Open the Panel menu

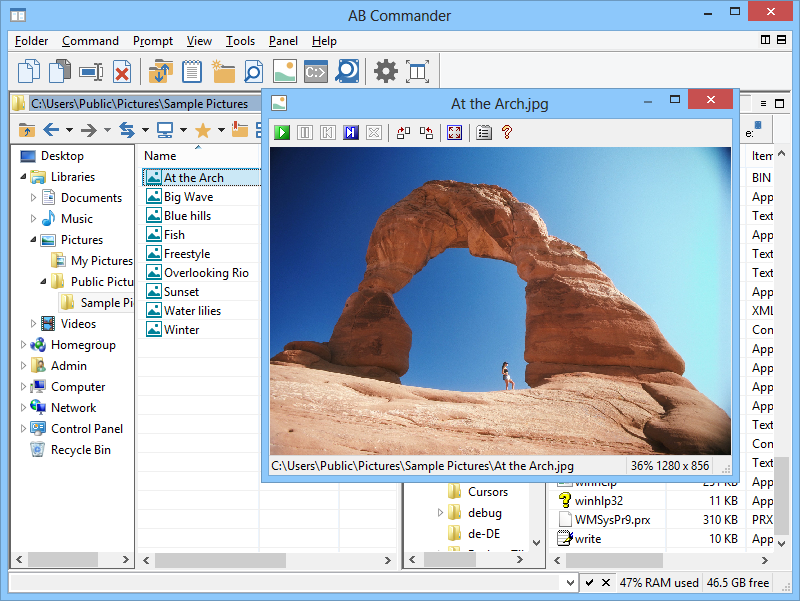[x=283, y=41]
